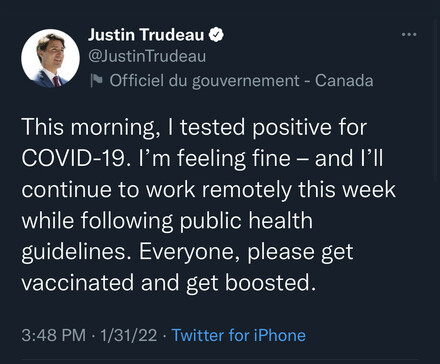
Task: Open the three-dot more options menu
Action: (409, 34)
